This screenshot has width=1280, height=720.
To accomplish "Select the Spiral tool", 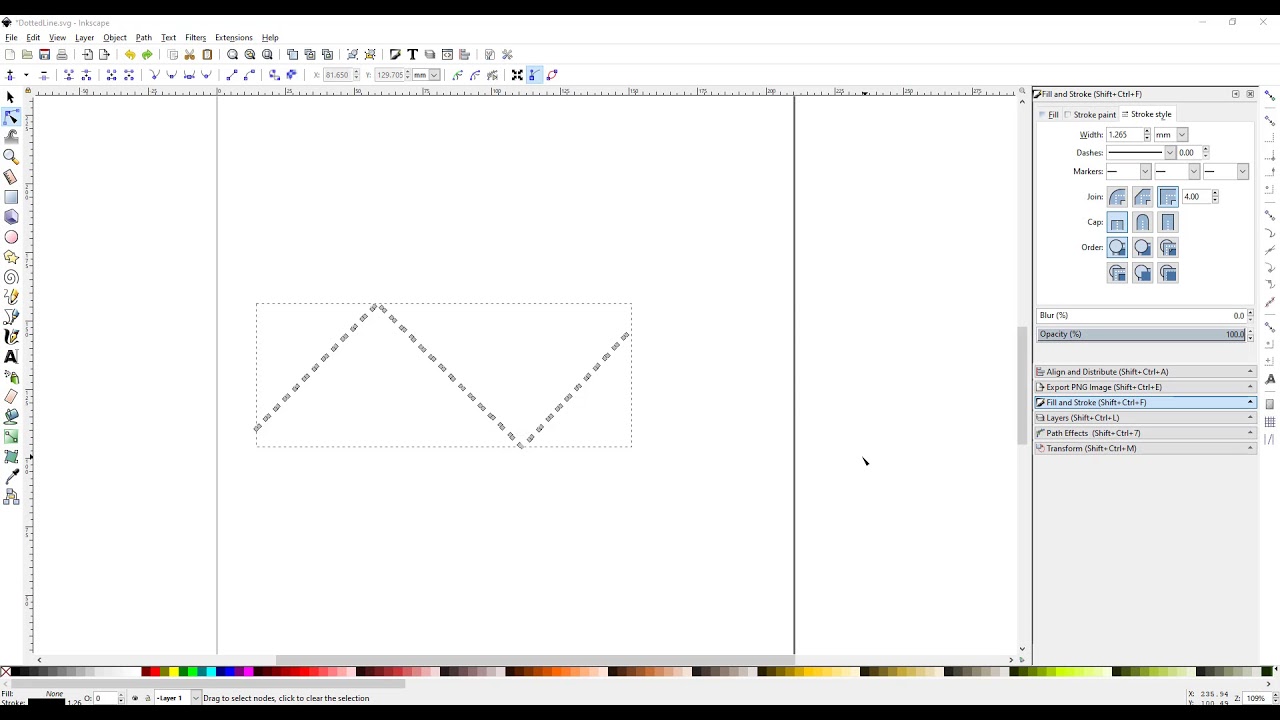I will [x=11, y=277].
